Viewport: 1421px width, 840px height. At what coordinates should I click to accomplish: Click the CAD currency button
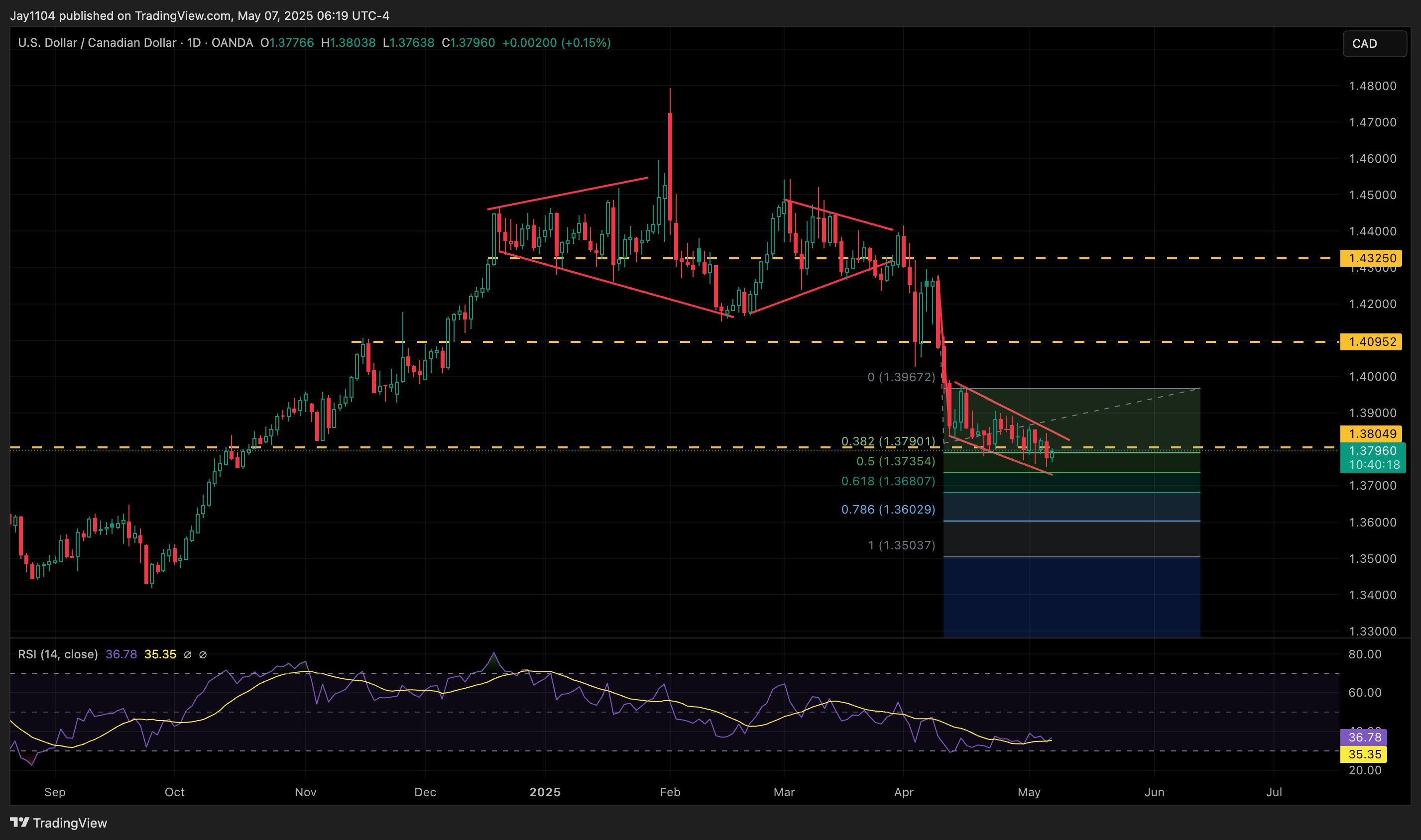point(1374,44)
